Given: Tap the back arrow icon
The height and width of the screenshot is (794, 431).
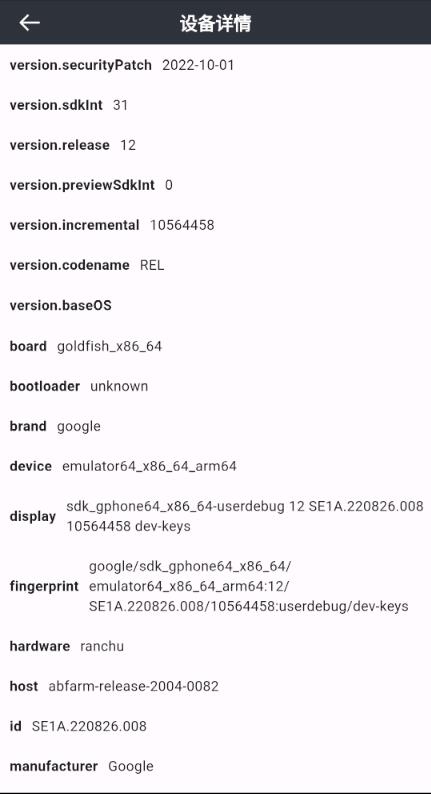Looking at the screenshot, I should click(x=29, y=22).
